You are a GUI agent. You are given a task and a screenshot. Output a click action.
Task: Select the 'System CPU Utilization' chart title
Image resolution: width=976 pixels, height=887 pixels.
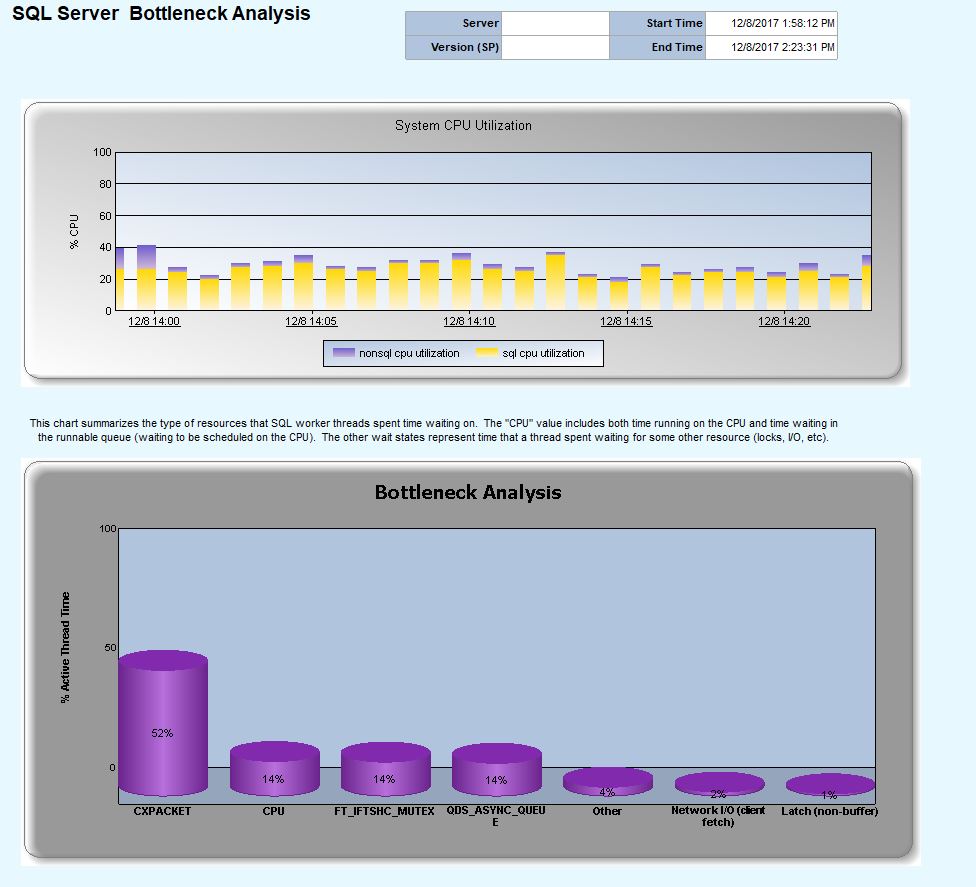[463, 126]
